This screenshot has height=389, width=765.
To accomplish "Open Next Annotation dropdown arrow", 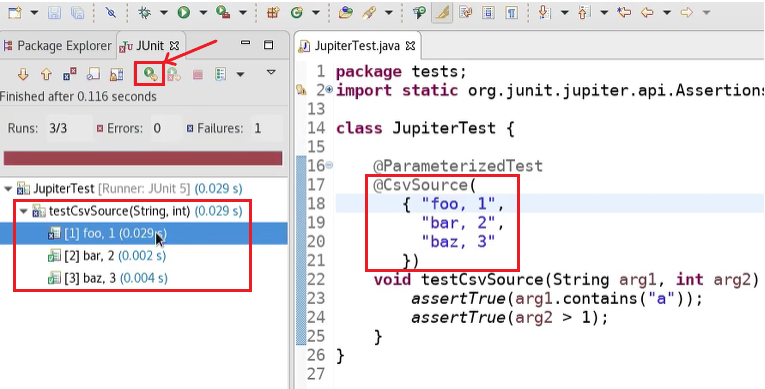I will pyautogui.click(x=564, y=13).
